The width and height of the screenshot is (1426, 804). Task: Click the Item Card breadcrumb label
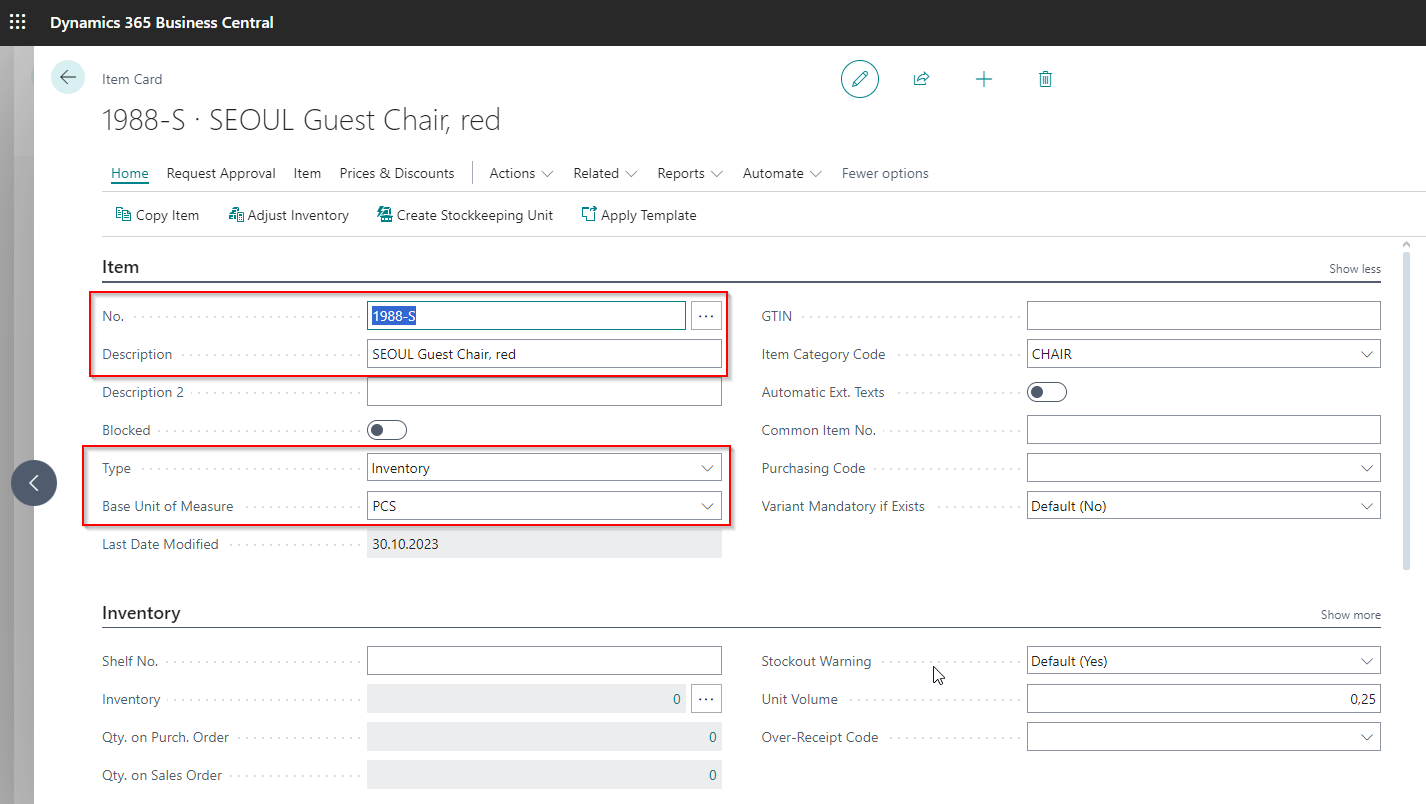[x=132, y=79]
